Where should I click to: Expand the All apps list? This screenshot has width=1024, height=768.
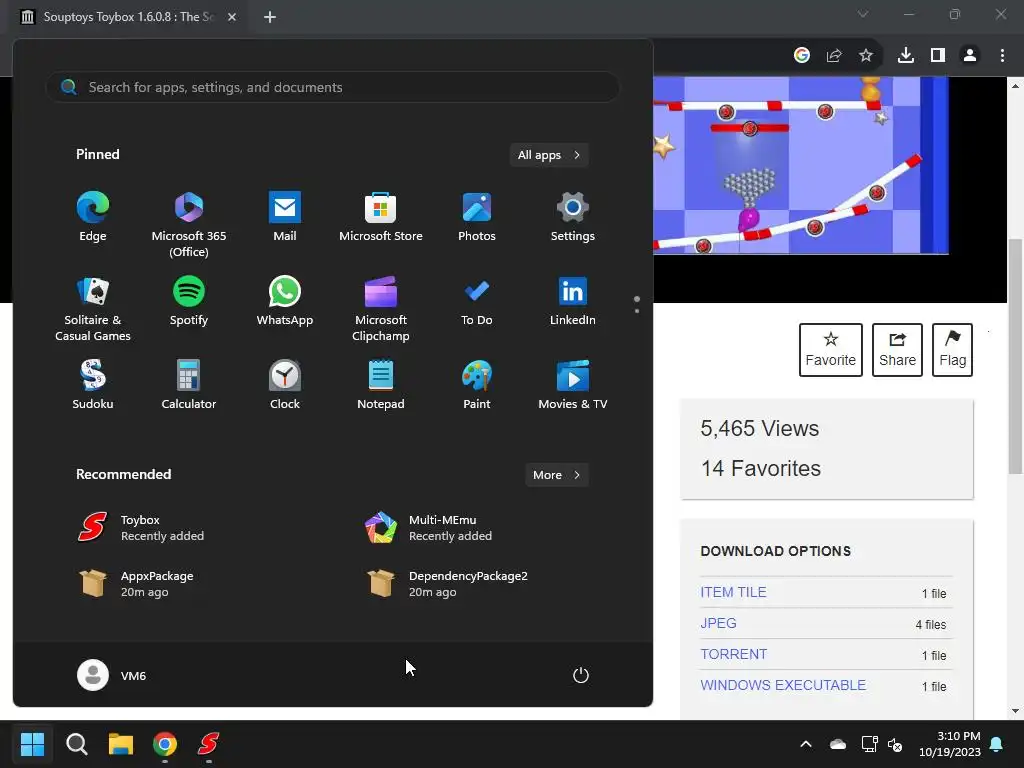pos(549,155)
